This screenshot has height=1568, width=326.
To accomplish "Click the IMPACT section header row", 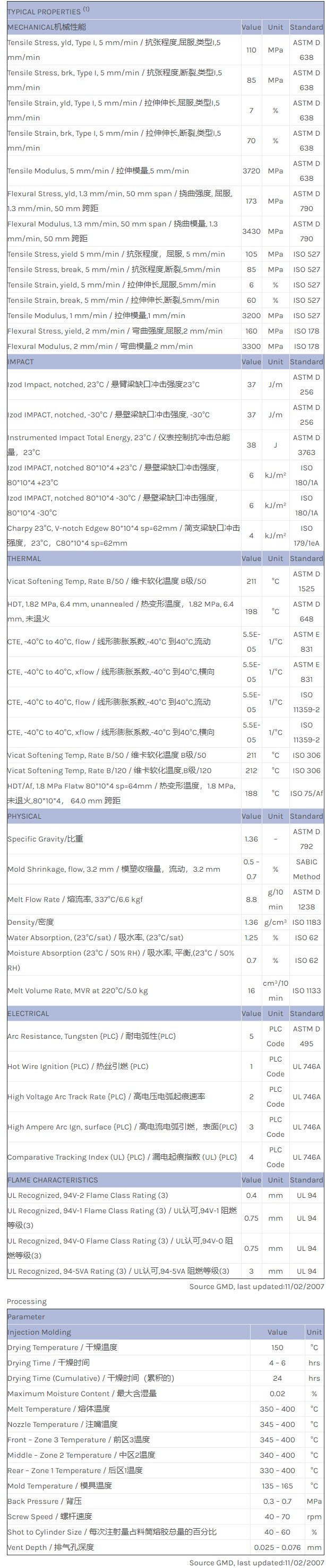I will 21,362.
